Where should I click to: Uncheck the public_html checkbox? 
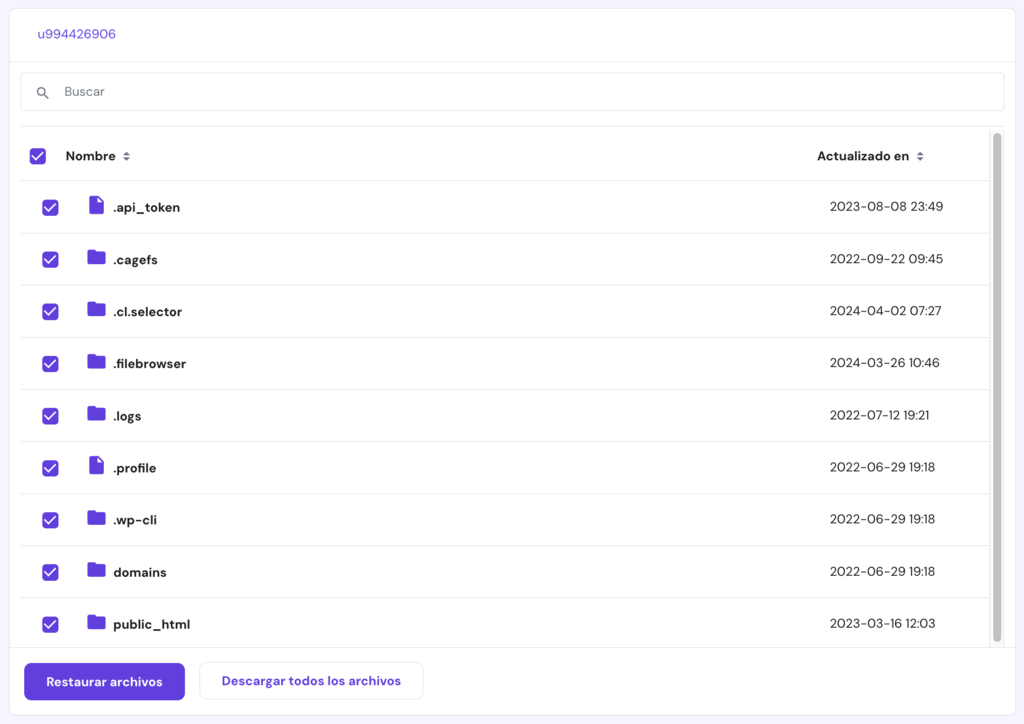point(50,624)
